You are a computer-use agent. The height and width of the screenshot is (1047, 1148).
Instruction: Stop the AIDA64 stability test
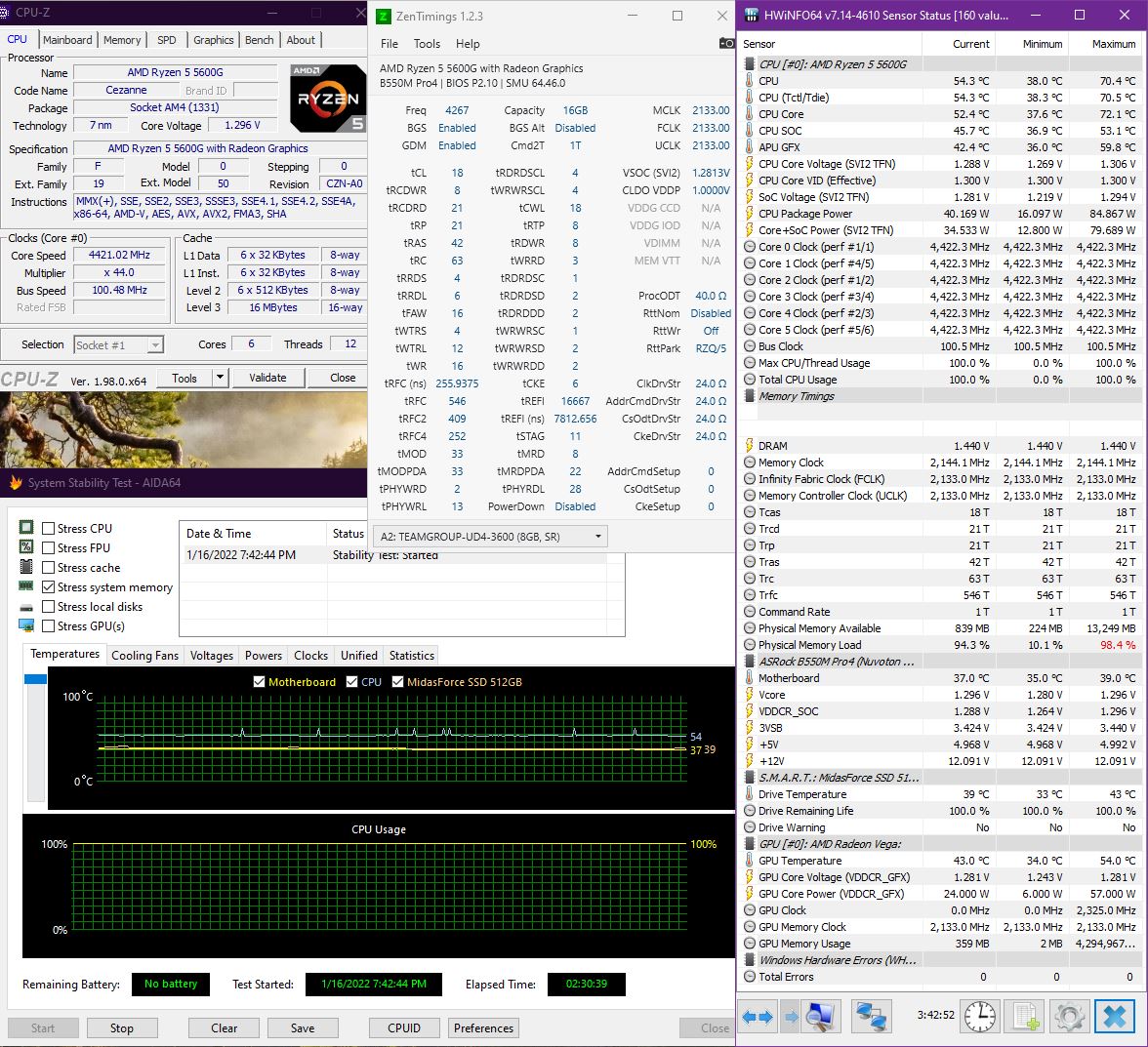click(x=121, y=1028)
